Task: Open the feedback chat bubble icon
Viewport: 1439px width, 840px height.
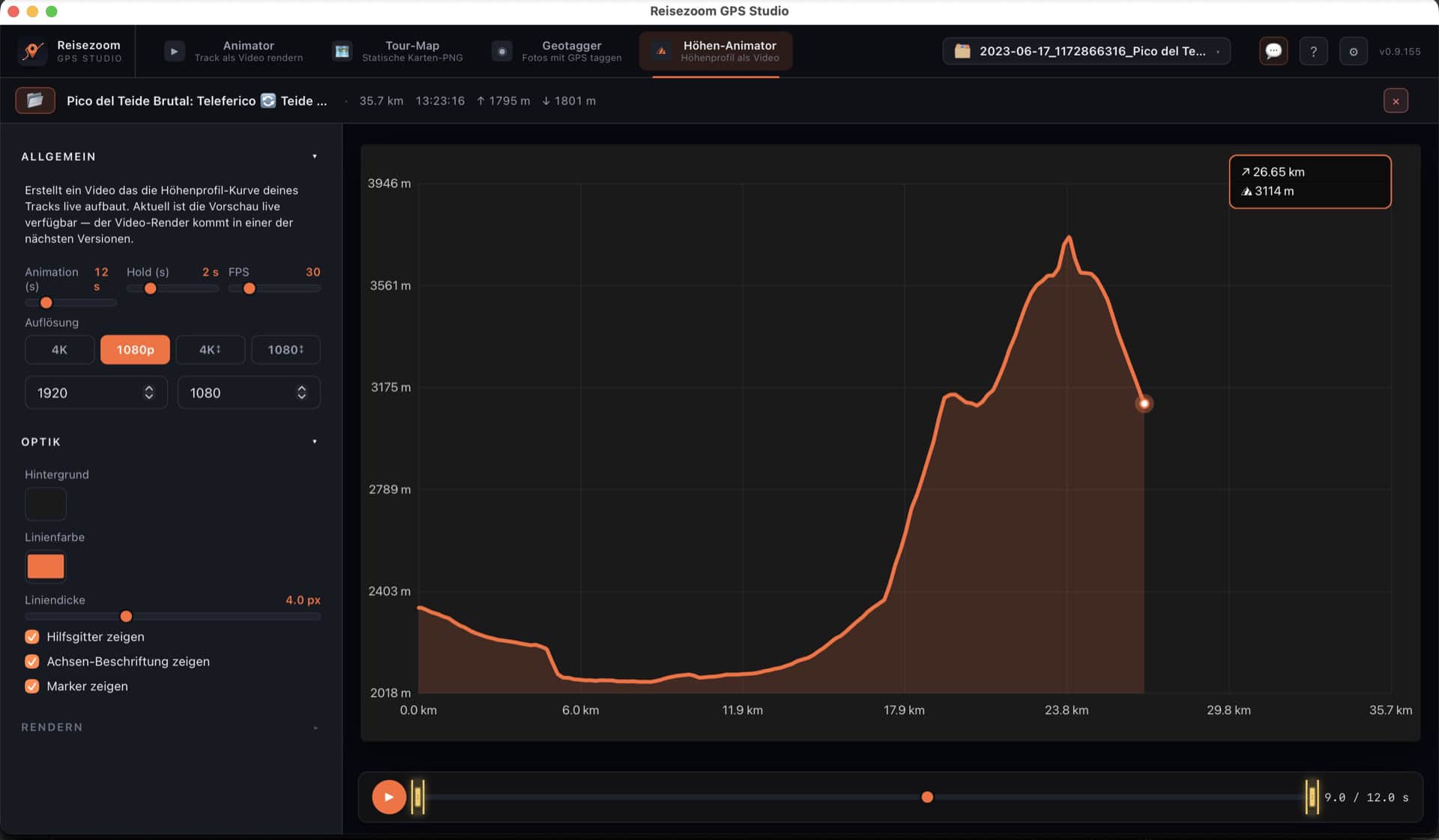Action: pos(1273,52)
